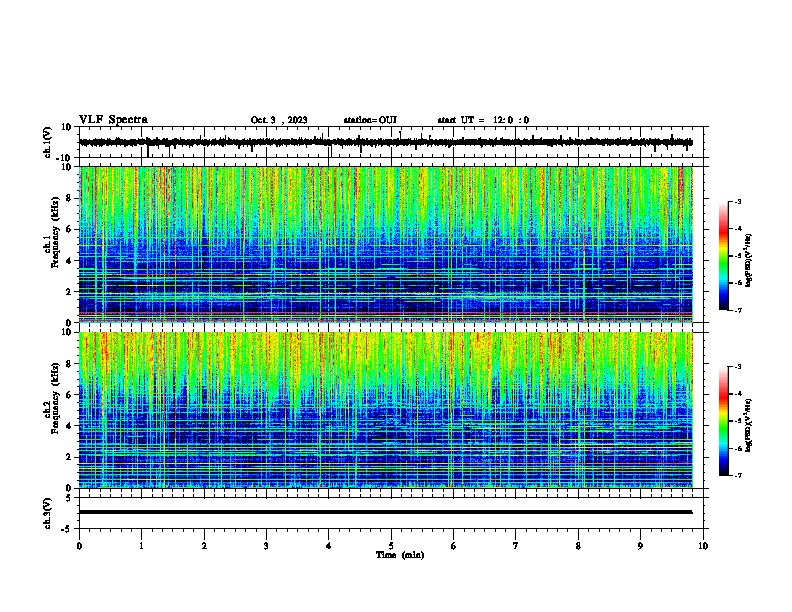Click time axis tick label "3"
Image resolution: width=792 pixels, height=612 pixels.
pyautogui.click(x=266, y=546)
